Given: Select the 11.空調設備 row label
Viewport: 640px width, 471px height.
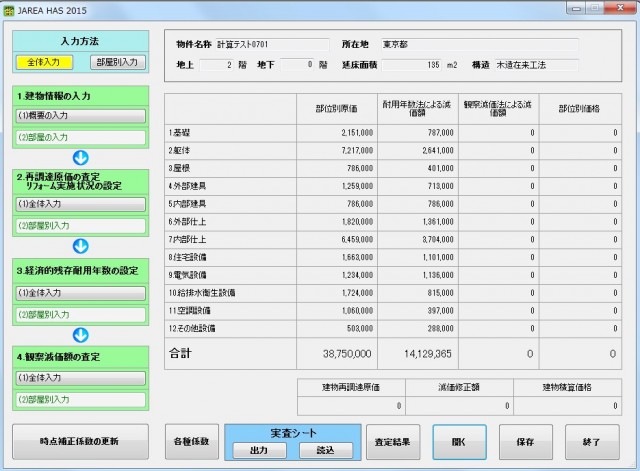Looking at the screenshot, I should (189, 311).
